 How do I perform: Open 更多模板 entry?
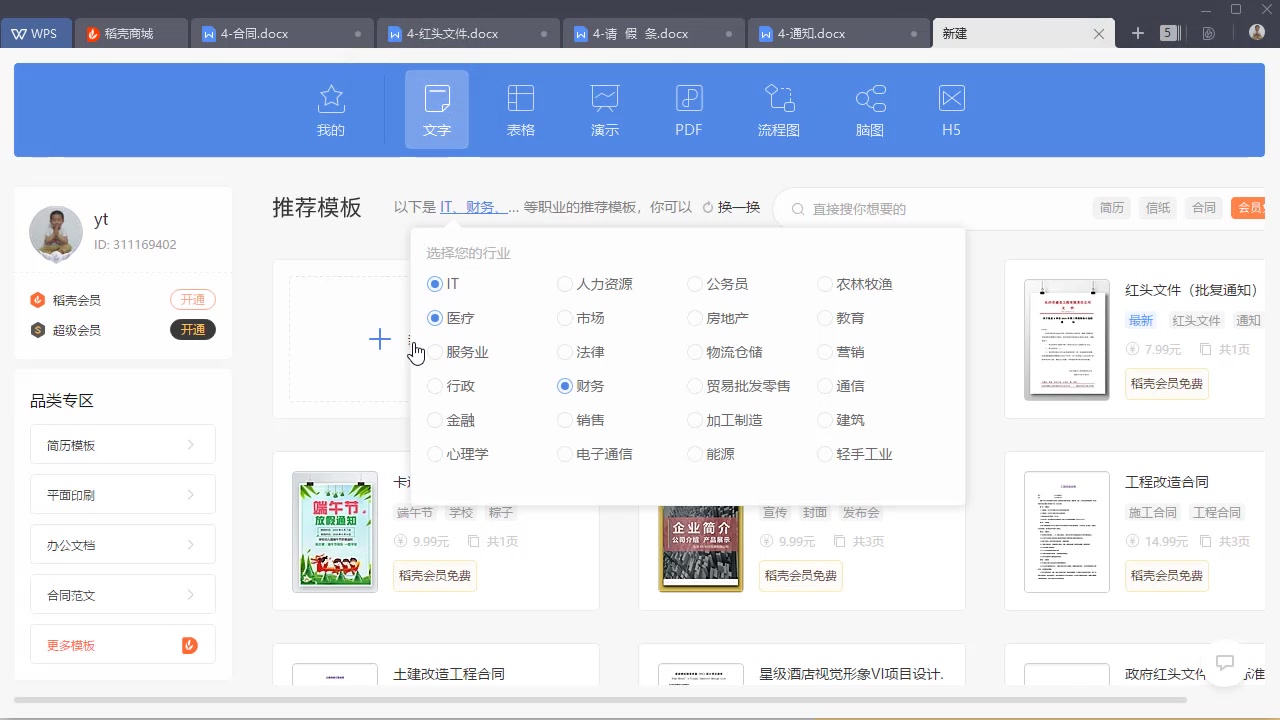click(123, 644)
